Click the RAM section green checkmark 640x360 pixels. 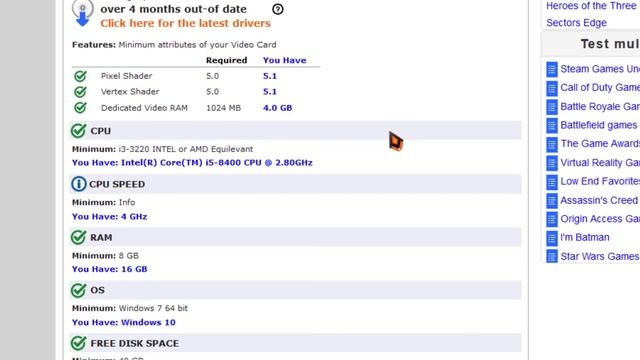click(x=78, y=237)
